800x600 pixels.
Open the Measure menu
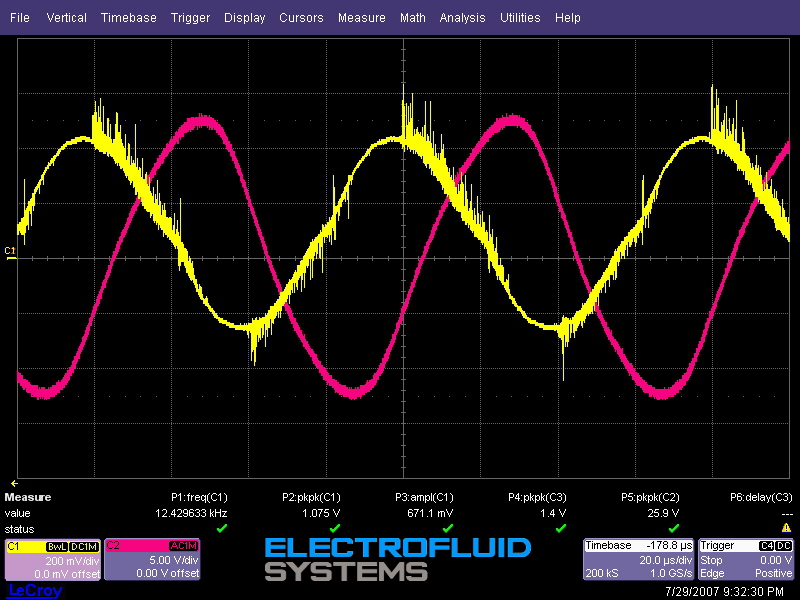(x=362, y=17)
